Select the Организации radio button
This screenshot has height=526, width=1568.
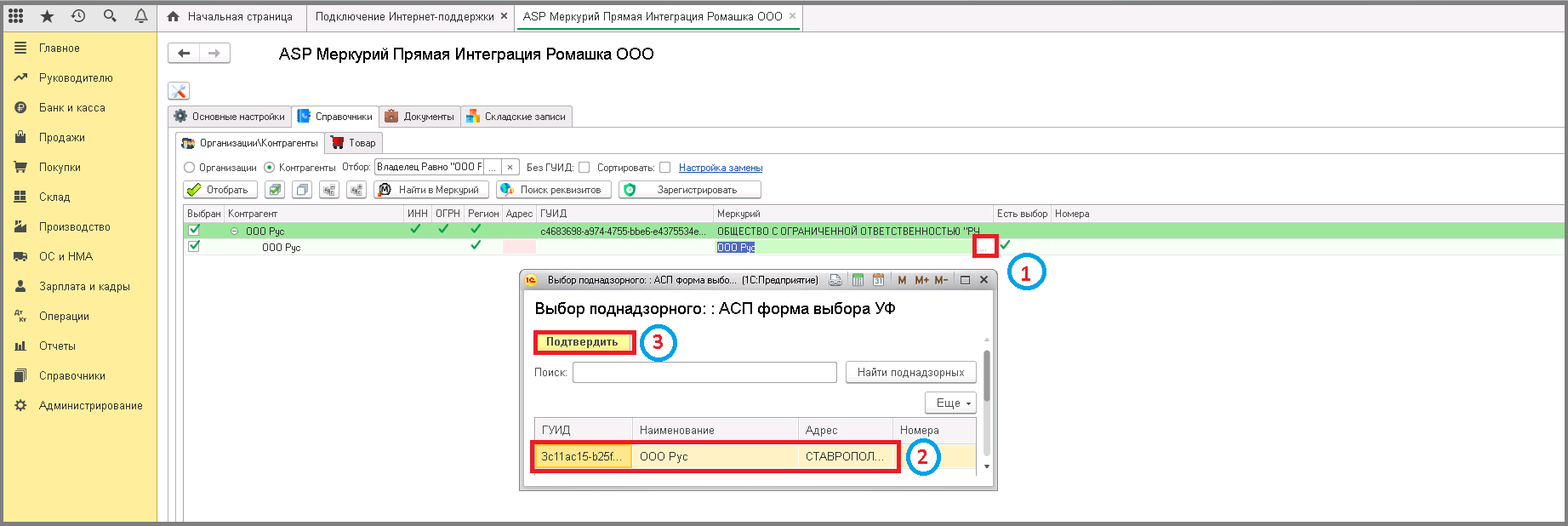click(190, 168)
